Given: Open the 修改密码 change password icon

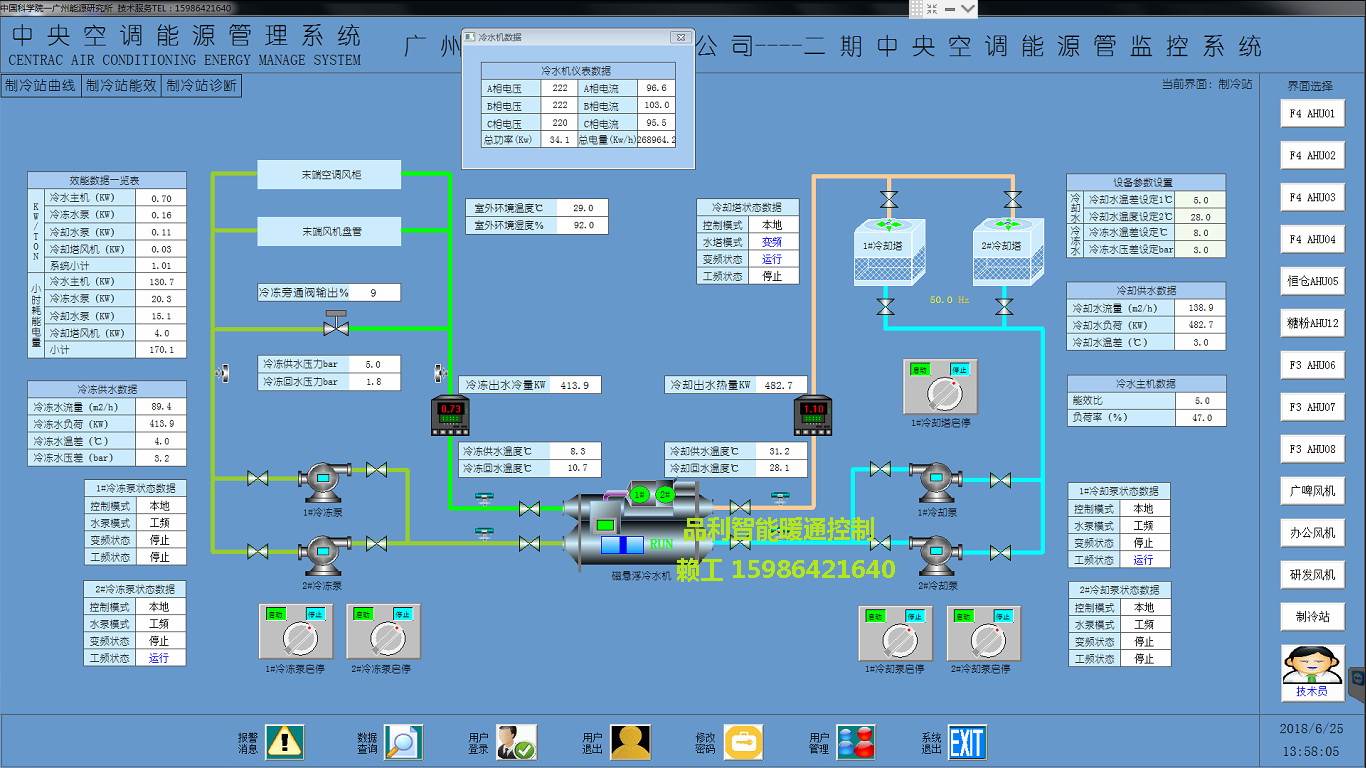Looking at the screenshot, I should [x=743, y=742].
